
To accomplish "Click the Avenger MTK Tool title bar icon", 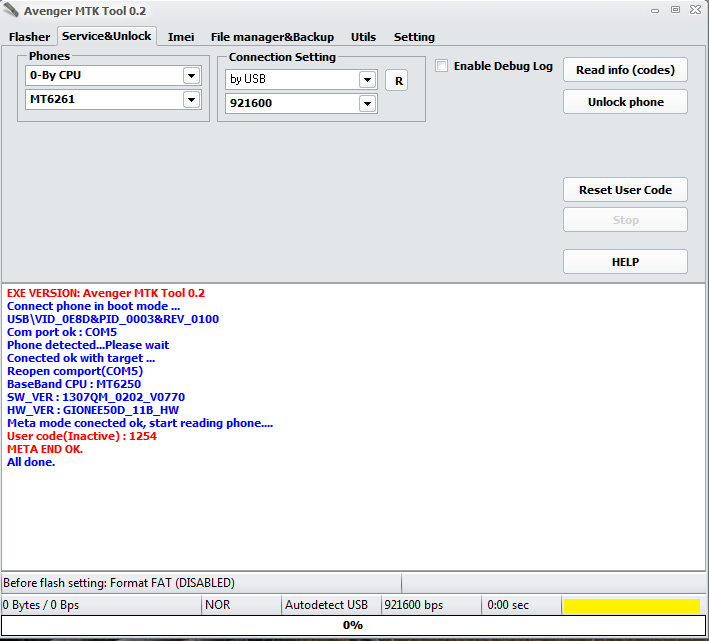I will 11,10.
